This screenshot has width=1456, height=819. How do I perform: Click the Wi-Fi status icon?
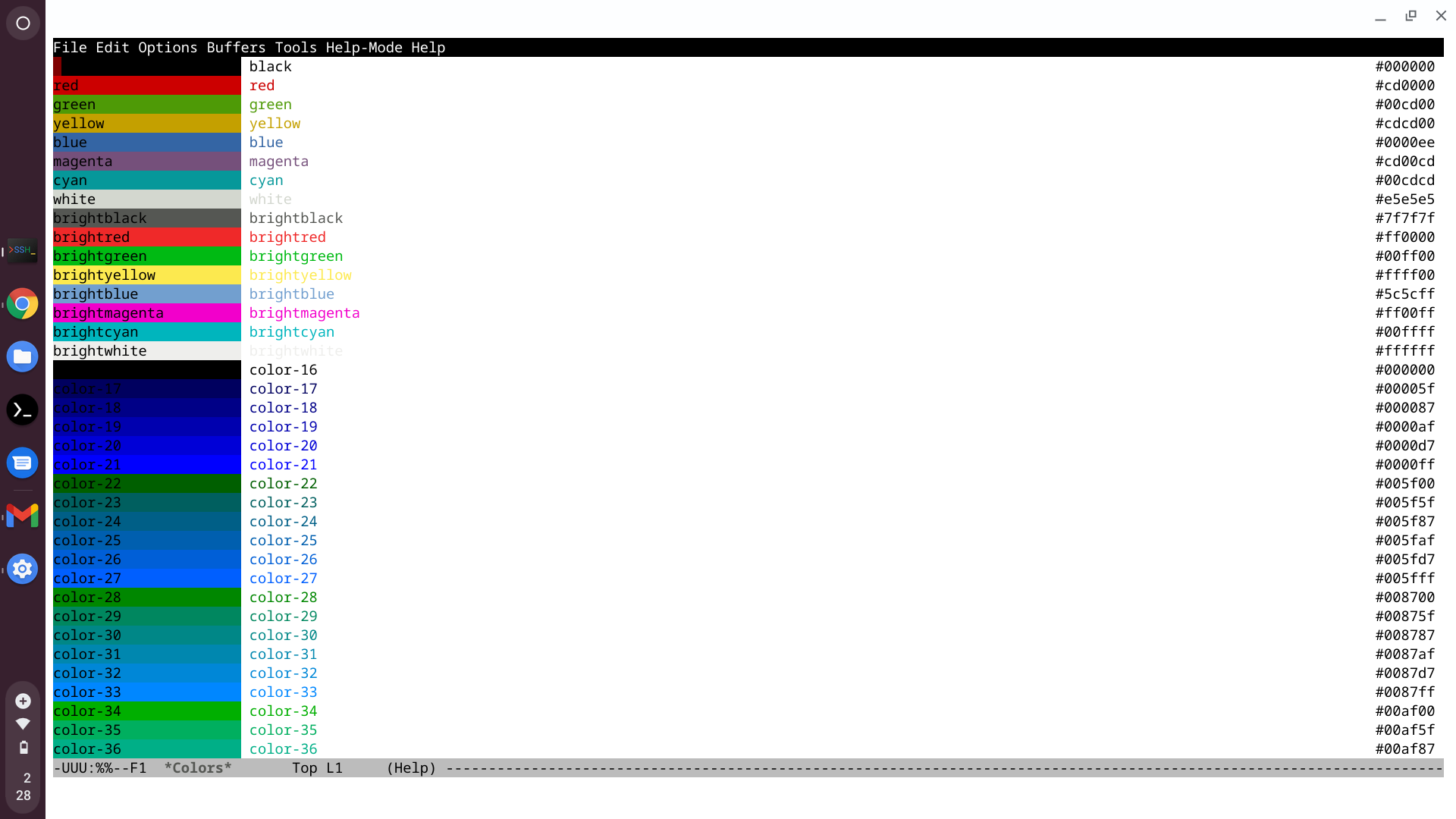tap(23, 724)
